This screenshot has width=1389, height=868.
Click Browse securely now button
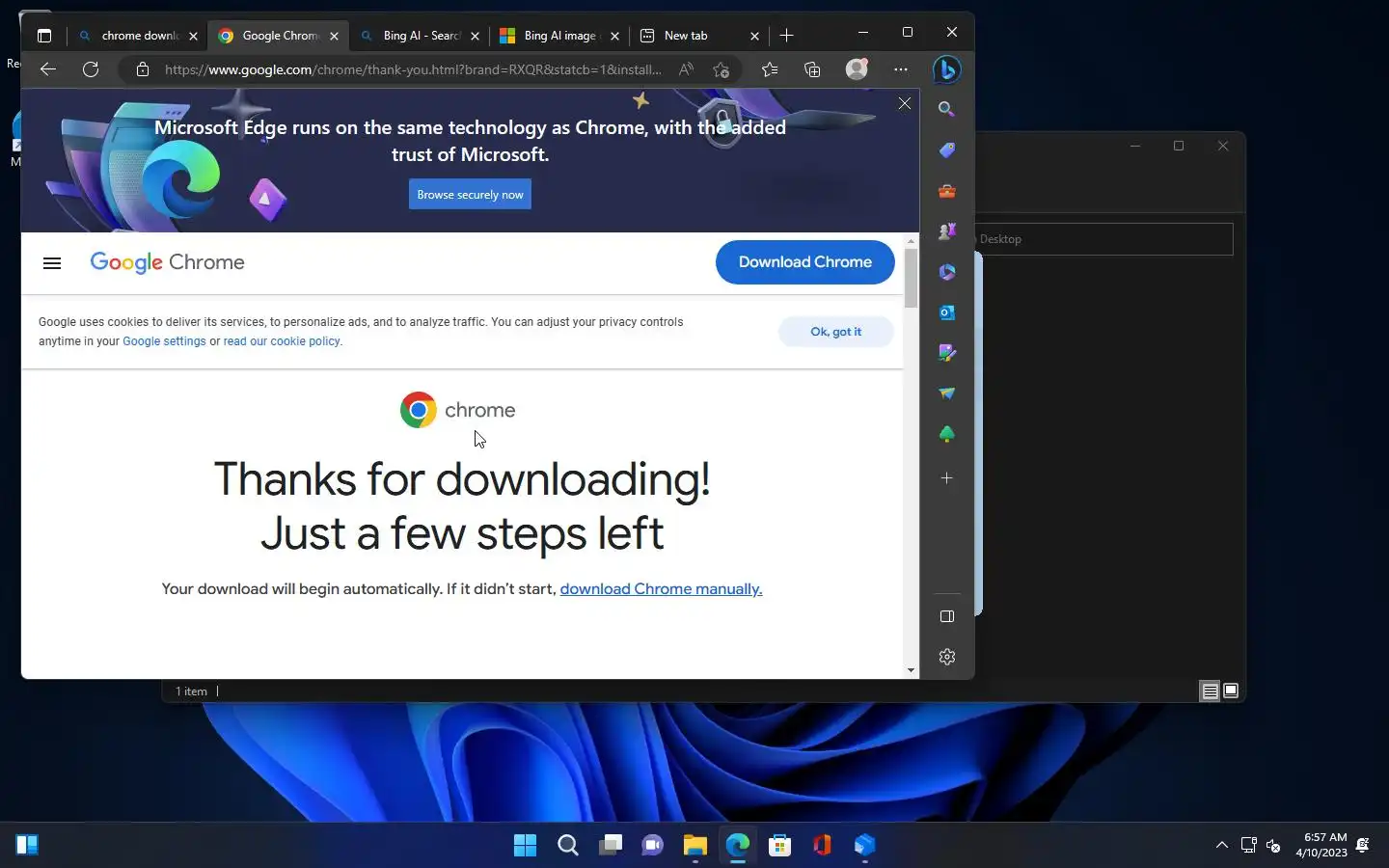470,195
